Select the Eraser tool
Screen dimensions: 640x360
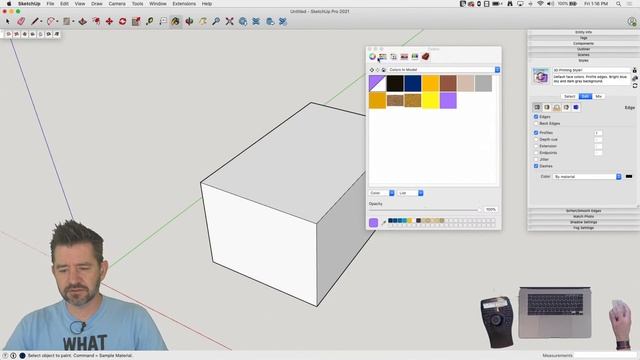pos(21,21)
